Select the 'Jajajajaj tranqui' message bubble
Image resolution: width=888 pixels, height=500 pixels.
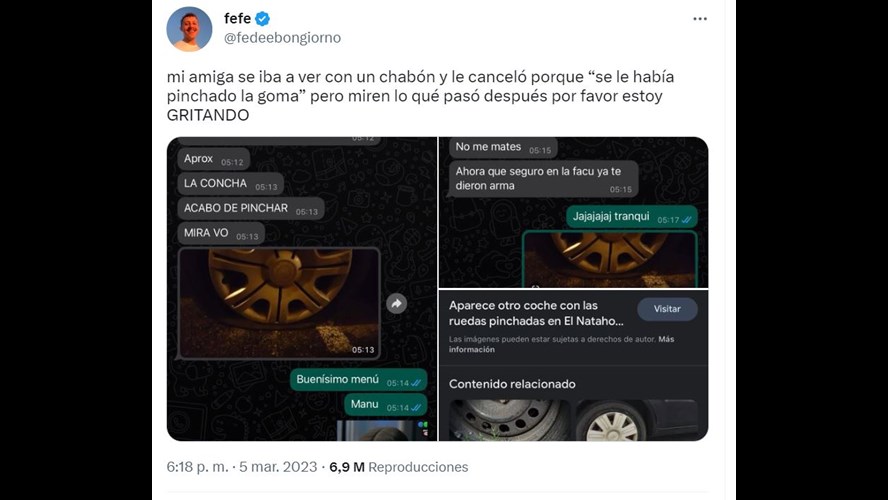(x=632, y=217)
